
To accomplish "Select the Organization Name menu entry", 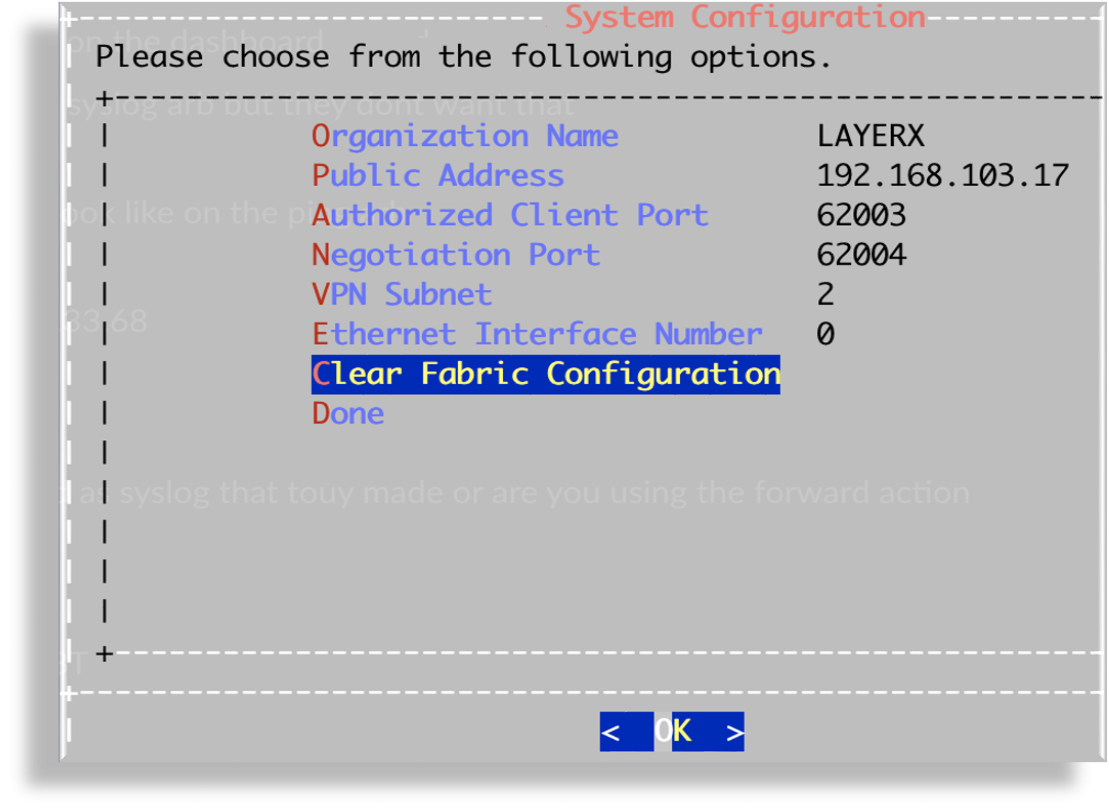I will 465,136.
